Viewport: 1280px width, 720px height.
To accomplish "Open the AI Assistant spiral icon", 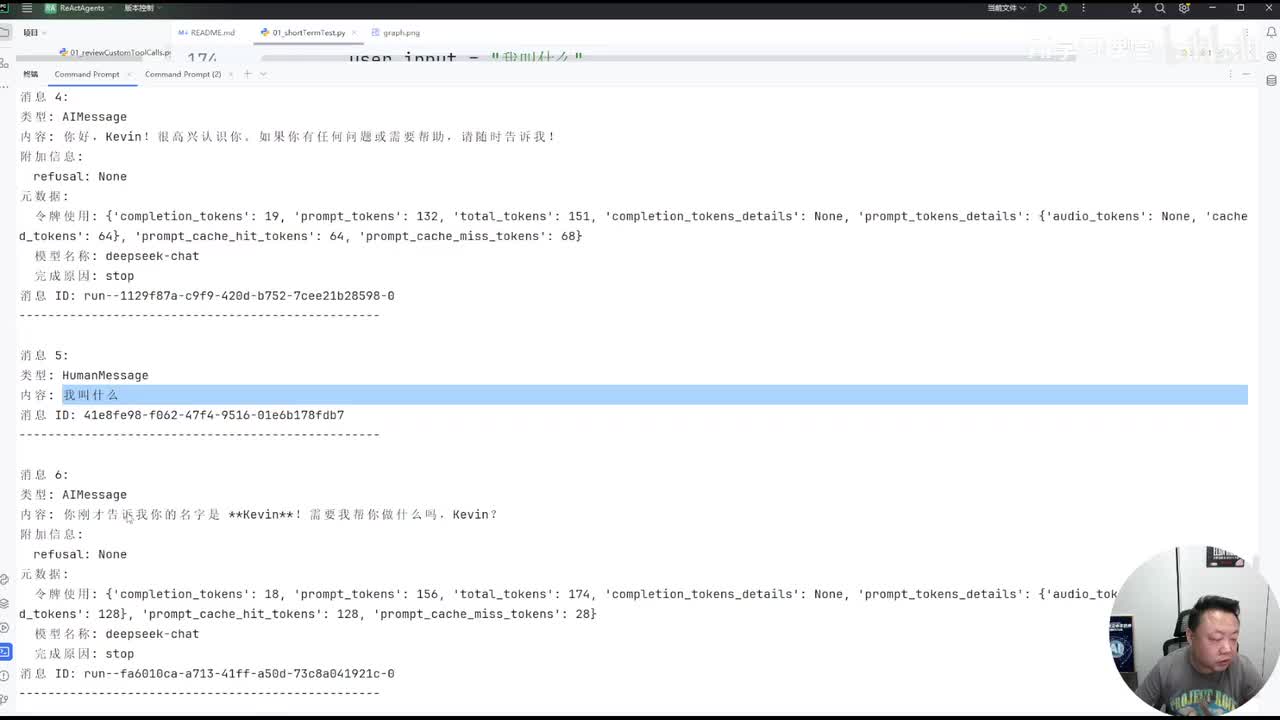I will [x=1272, y=54].
